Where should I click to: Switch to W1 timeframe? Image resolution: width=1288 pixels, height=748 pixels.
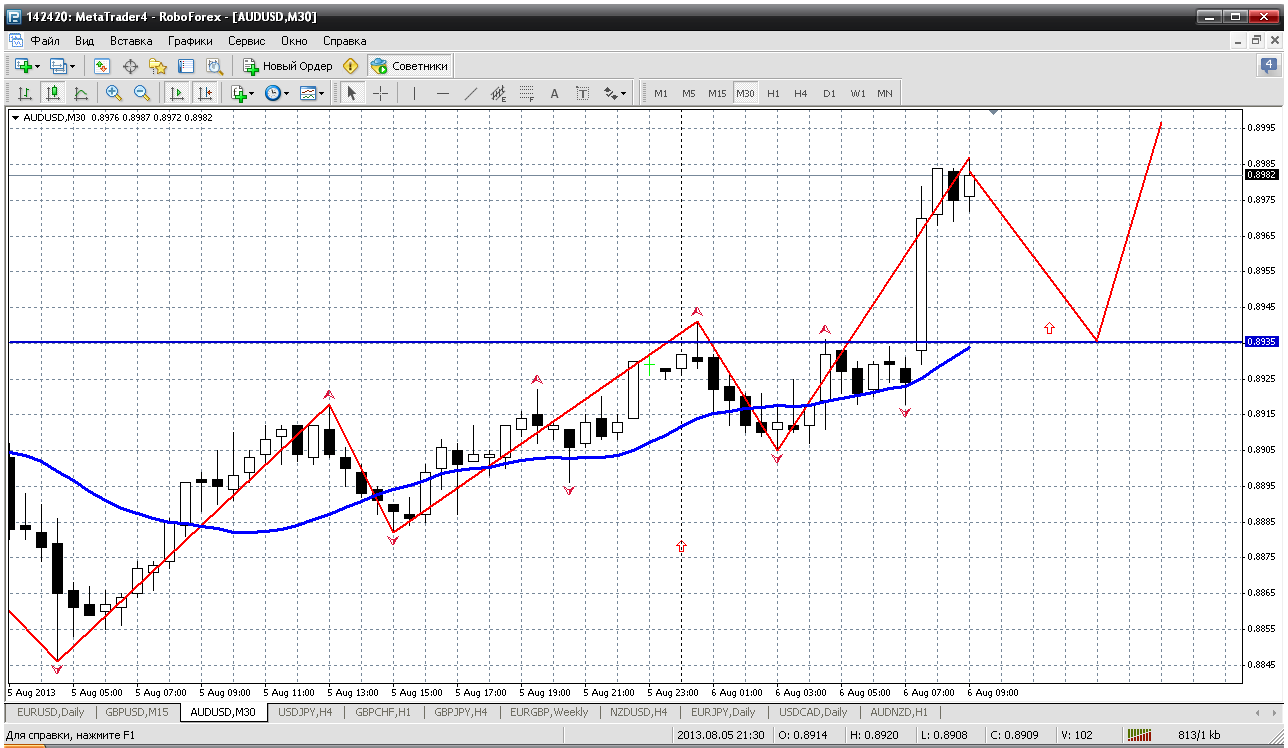[x=858, y=93]
